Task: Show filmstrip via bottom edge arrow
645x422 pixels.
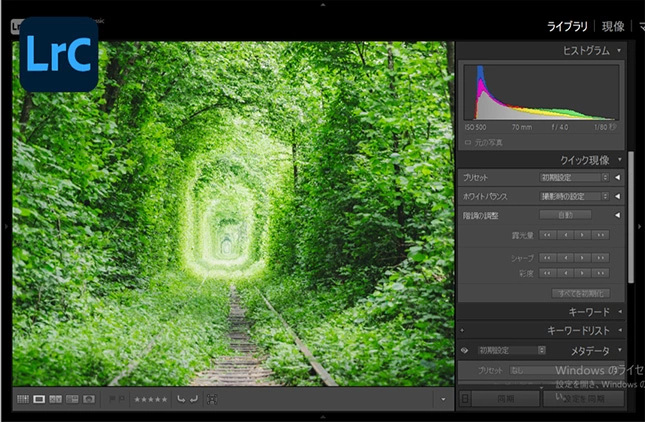Action: click(x=323, y=417)
